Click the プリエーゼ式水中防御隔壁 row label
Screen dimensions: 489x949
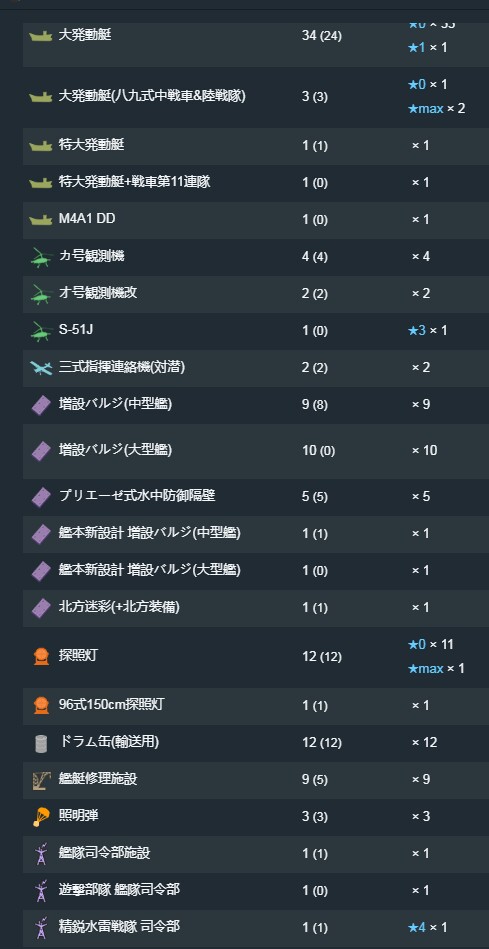tap(137, 496)
